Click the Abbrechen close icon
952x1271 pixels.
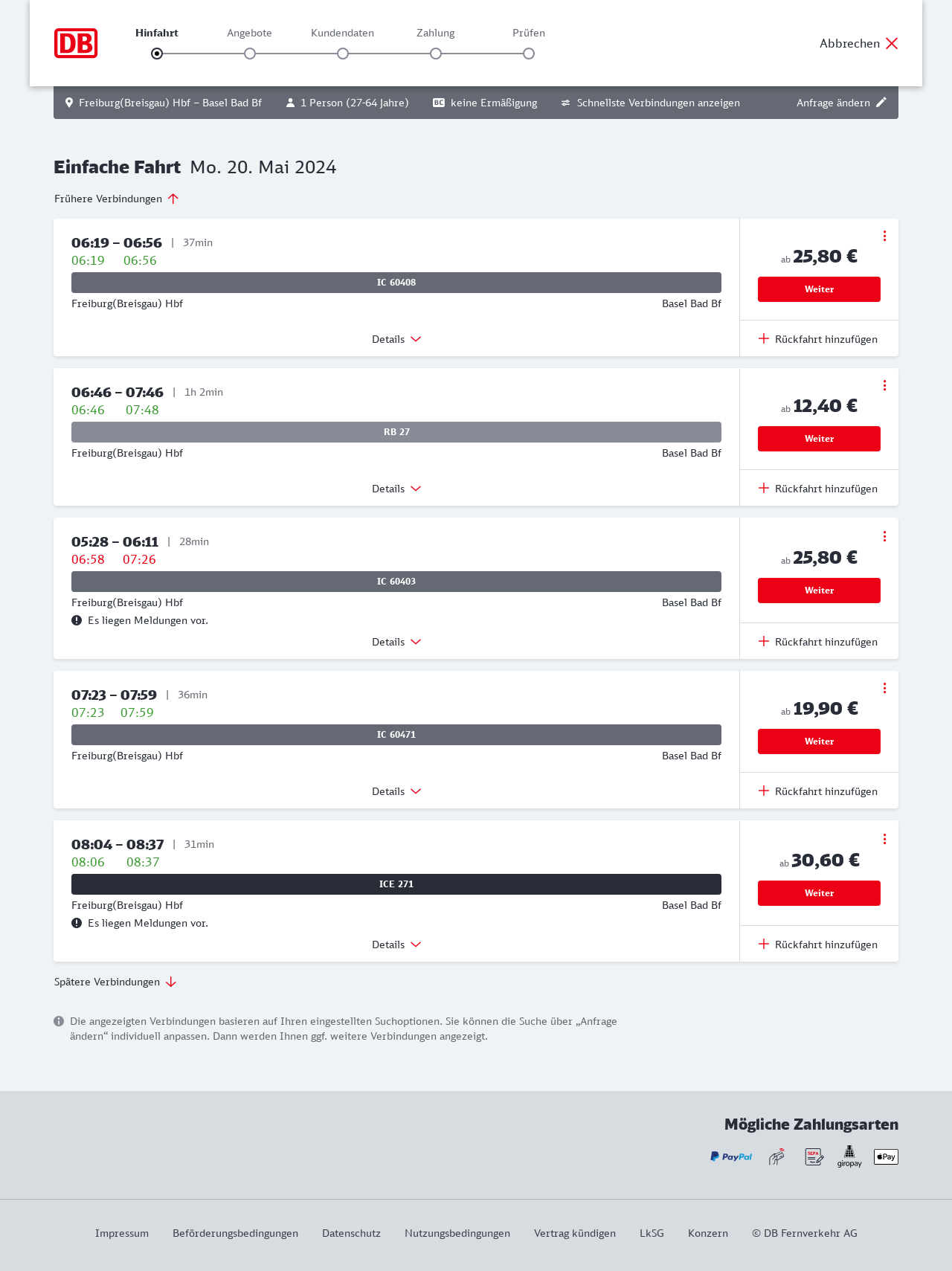pyautogui.click(x=892, y=43)
